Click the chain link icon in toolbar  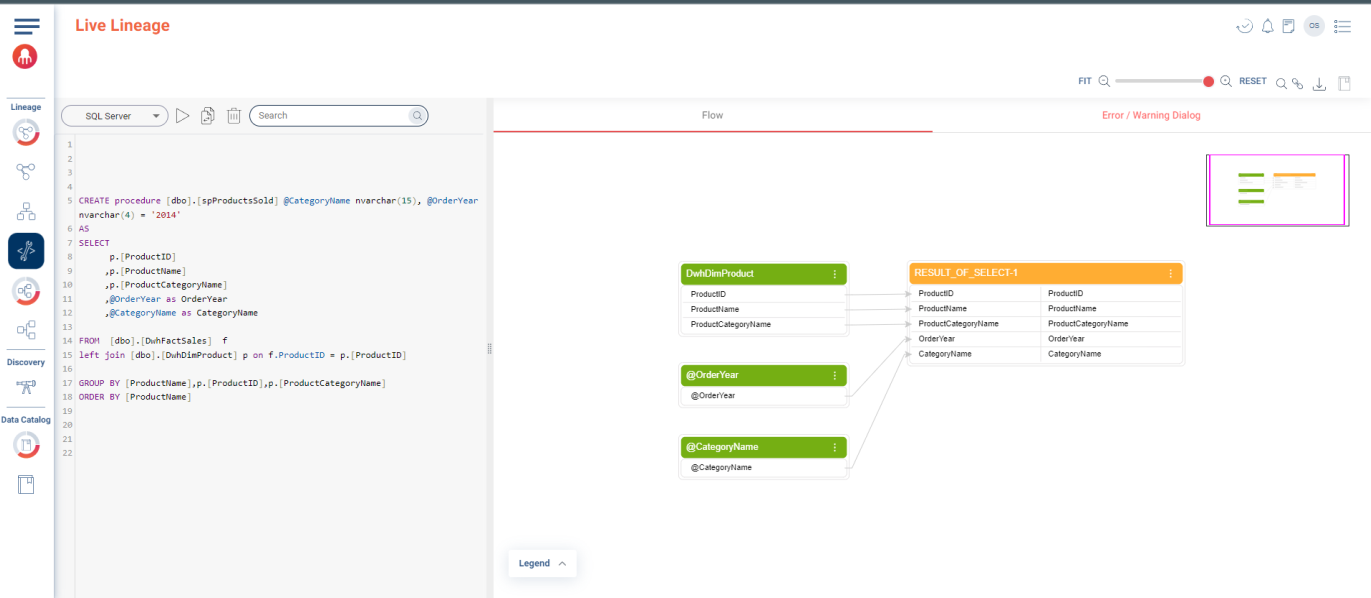click(1298, 84)
